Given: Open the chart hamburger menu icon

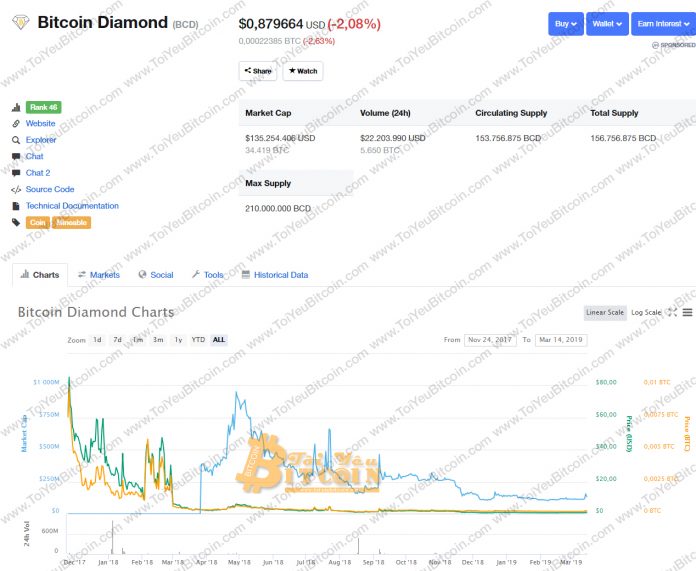Looking at the screenshot, I should click(687, 313).
